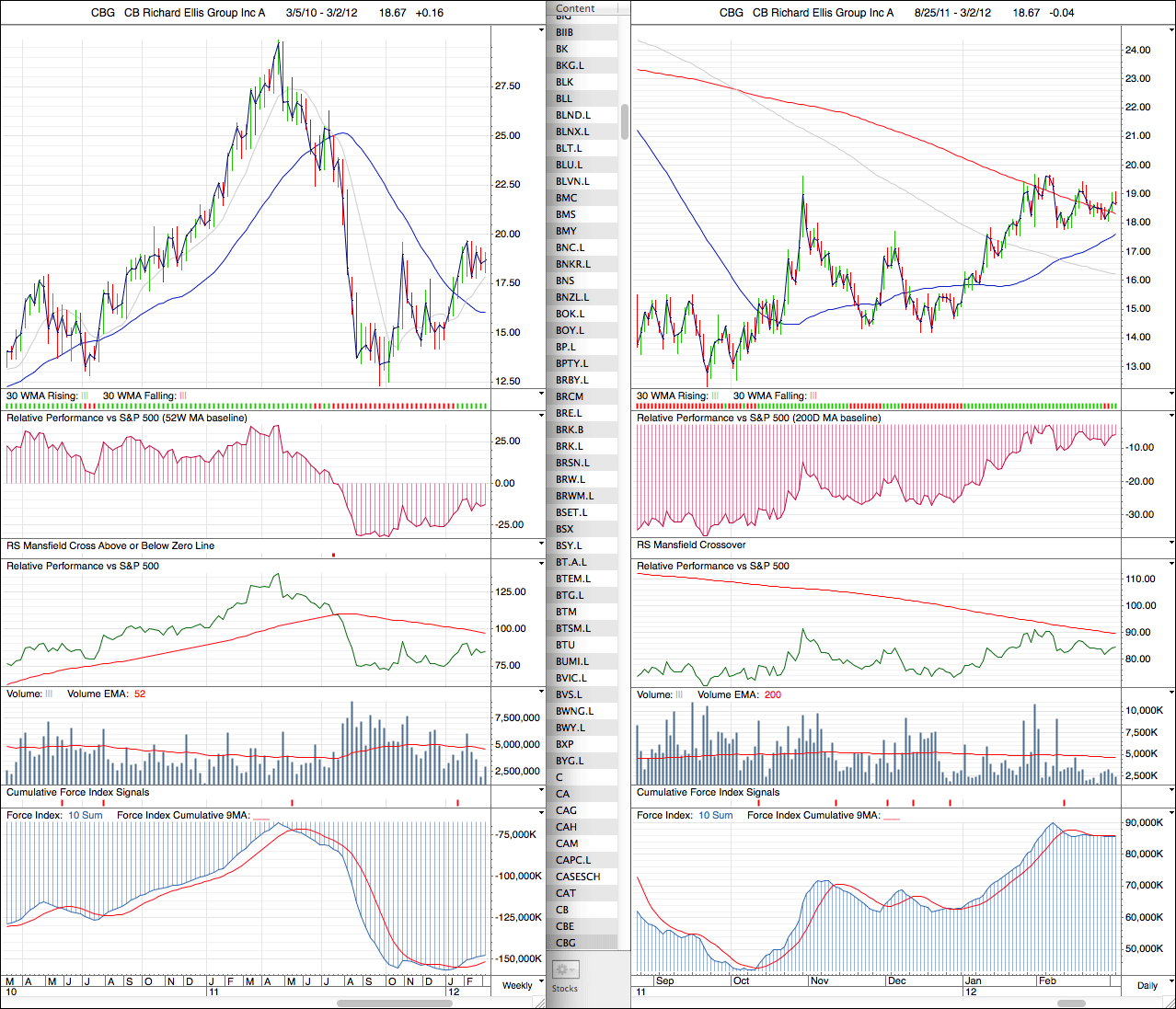Open weekly Cumulative Force Index Signals panel arrow
Viewport: 1176px width, 1009px height.
(x=540, y=792)
